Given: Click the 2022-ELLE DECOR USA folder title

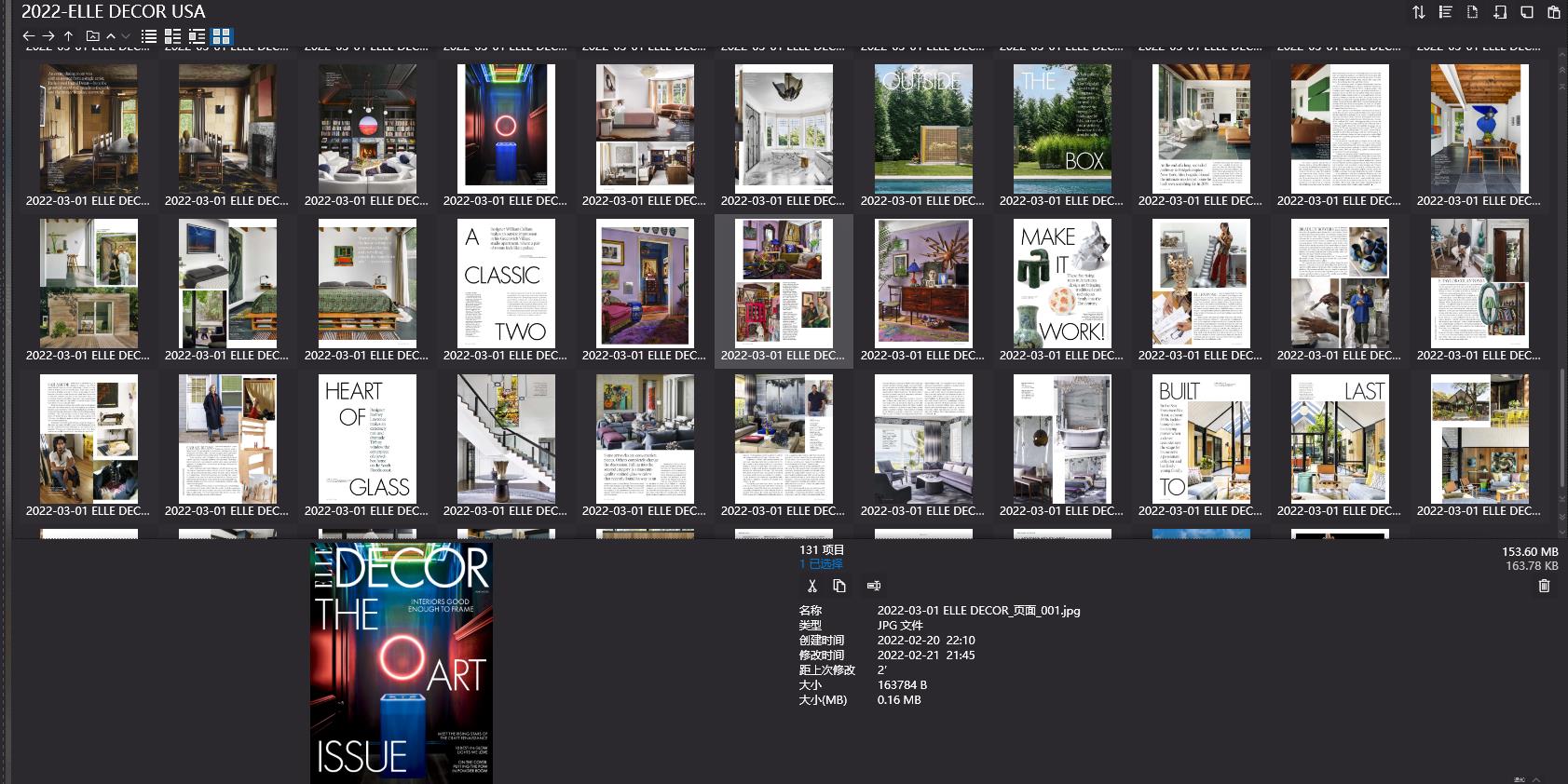Looking at the screenshot, I should coord(114,11).
